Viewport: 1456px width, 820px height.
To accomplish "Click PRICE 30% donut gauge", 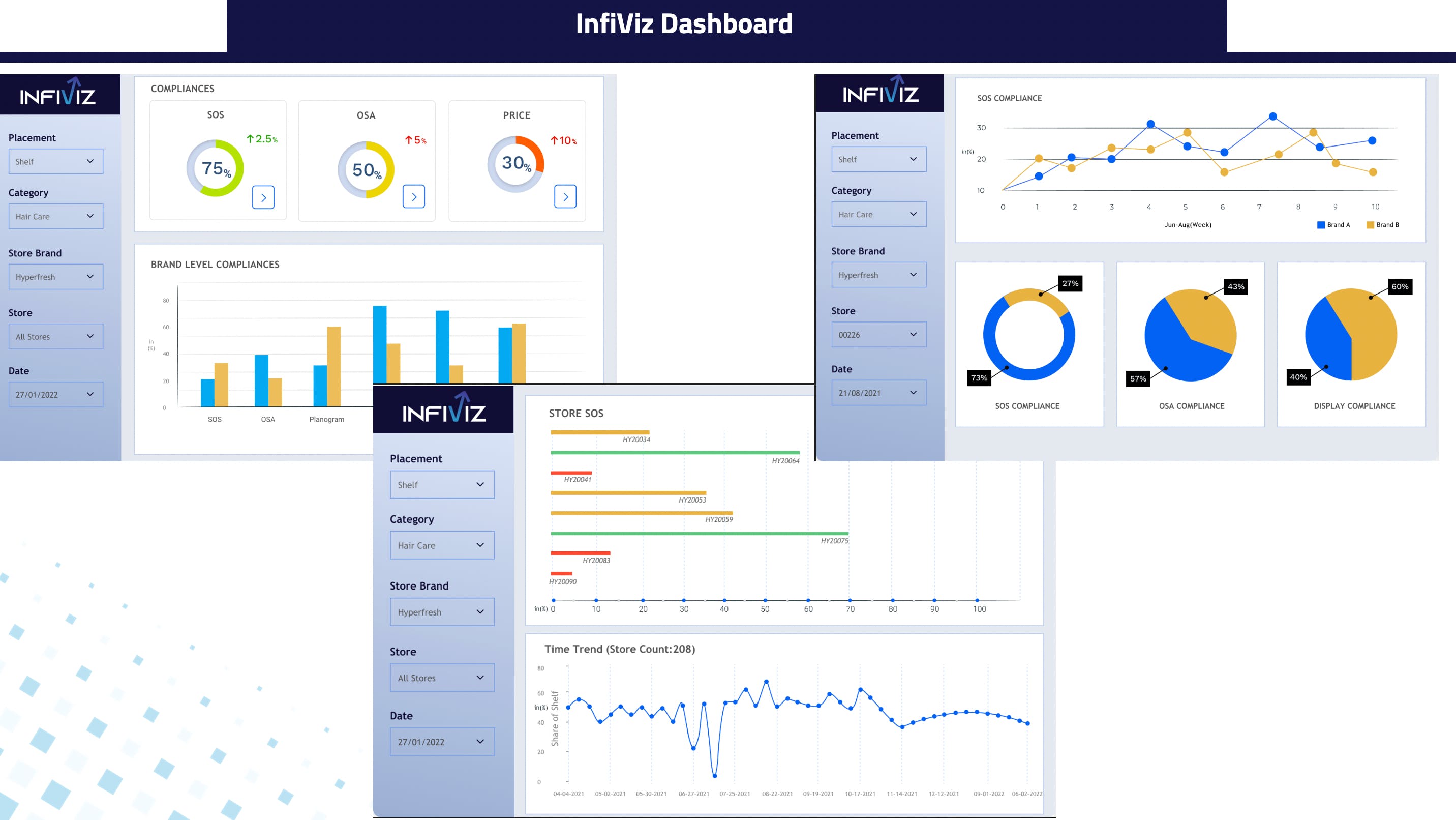I will [x=515, y=164].
